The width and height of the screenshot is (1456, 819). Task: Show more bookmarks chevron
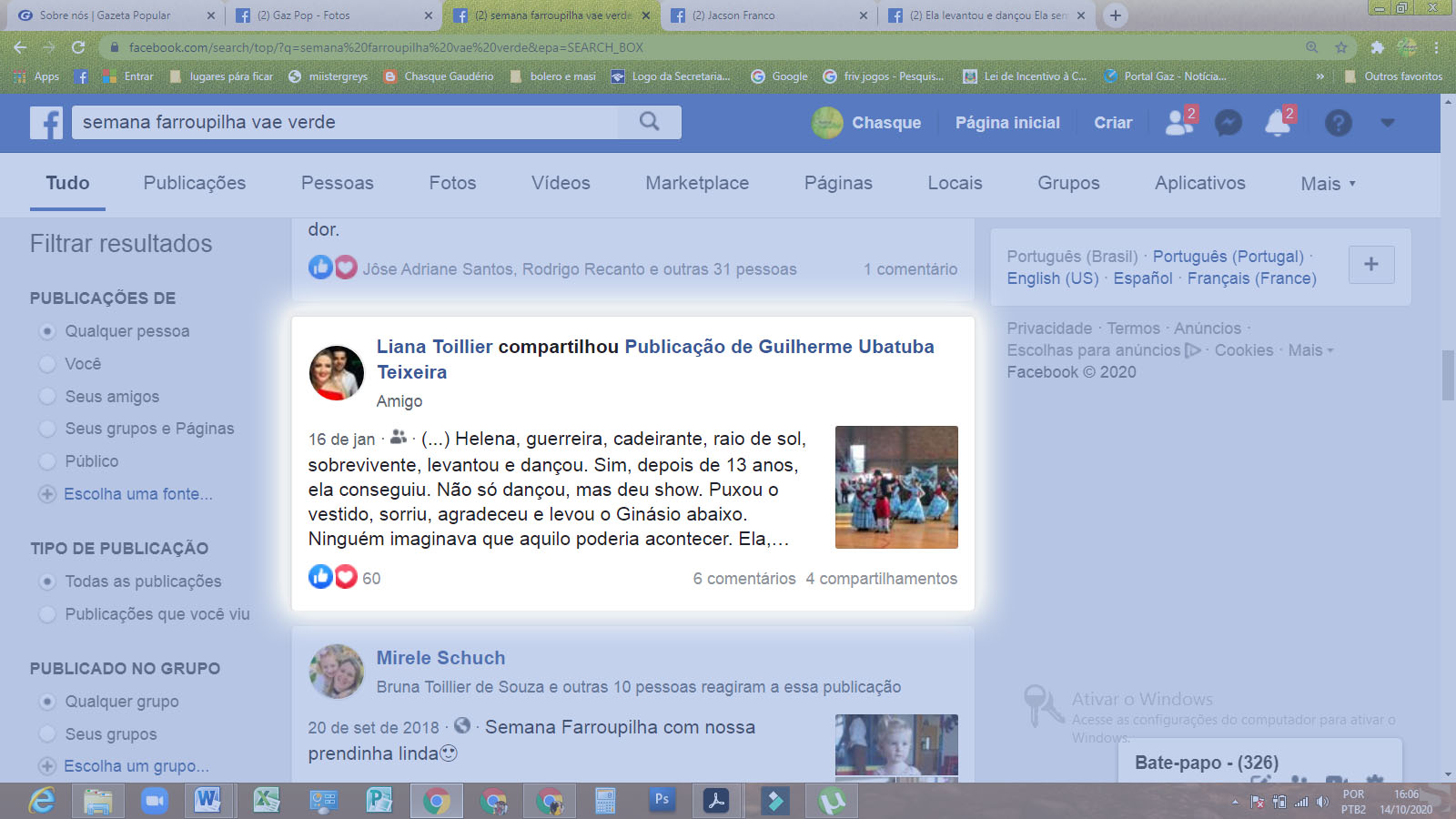pos(1320,76)
